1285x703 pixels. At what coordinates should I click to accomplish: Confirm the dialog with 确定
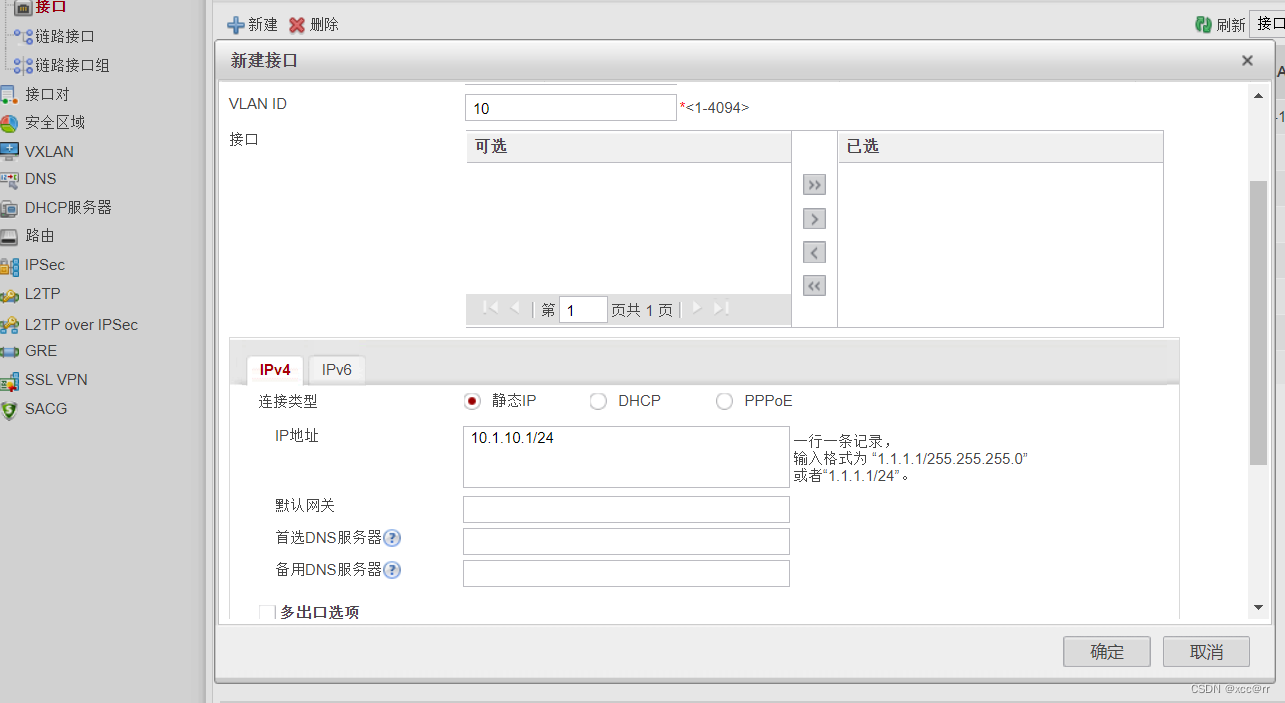[1107, 652]
